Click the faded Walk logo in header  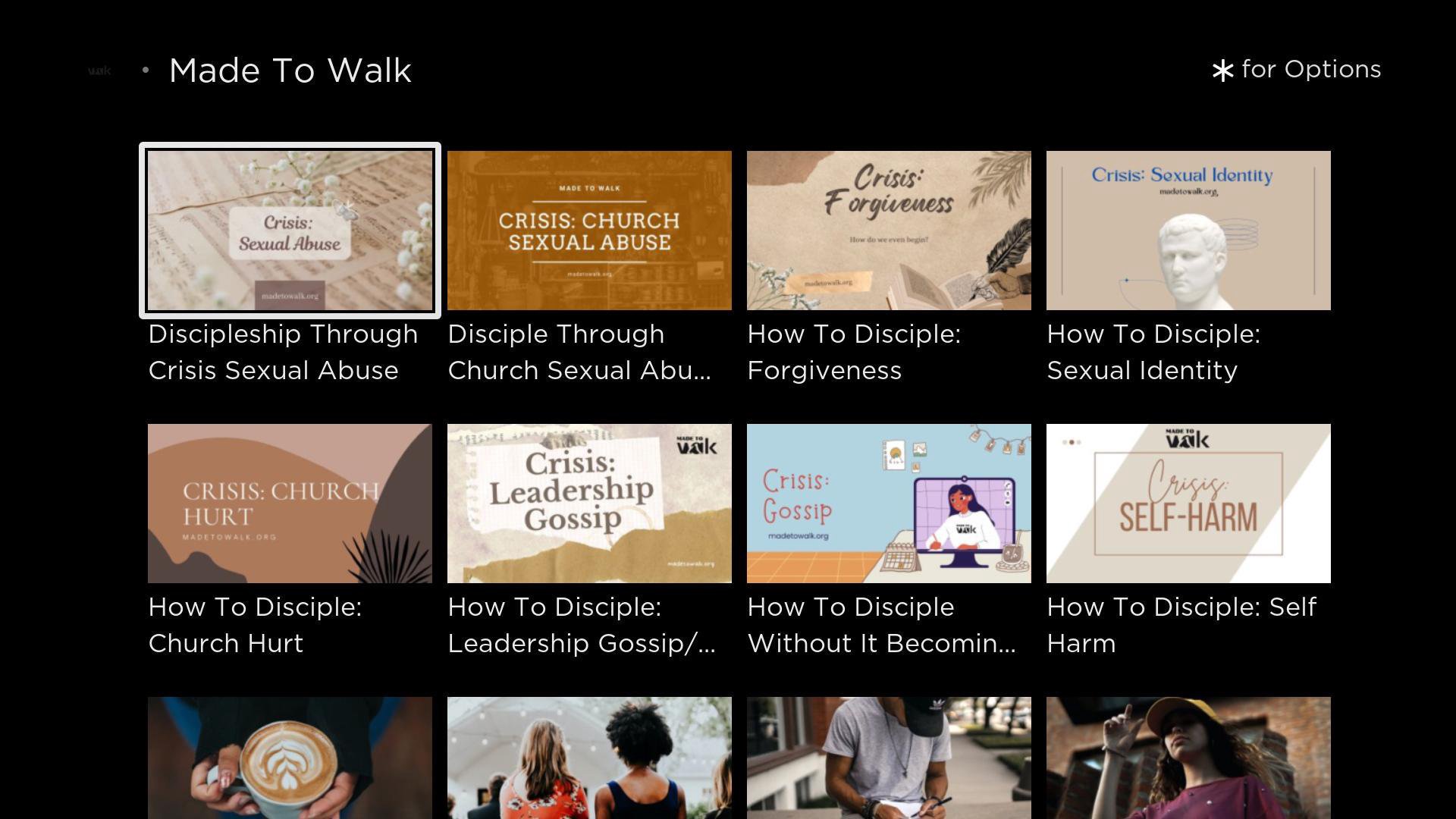[99, 71]
